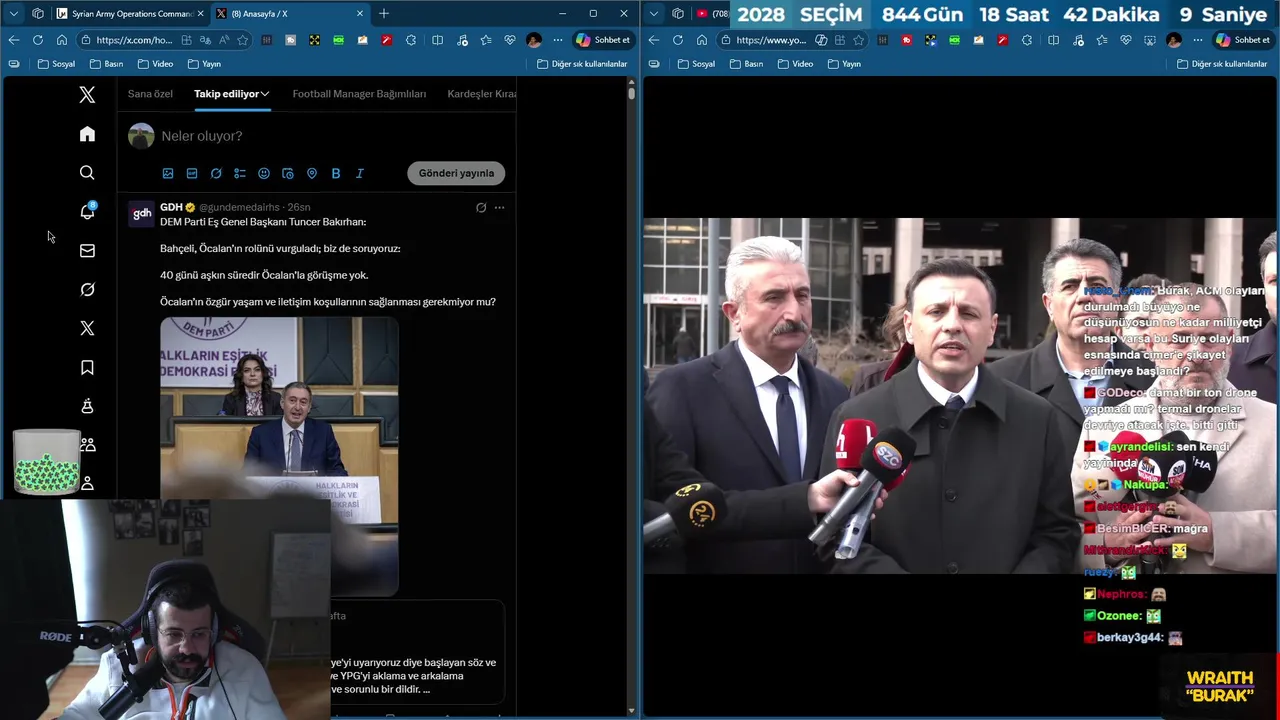Open X notifications bell with badge
1280x720 pixels.
pos(87,211)
